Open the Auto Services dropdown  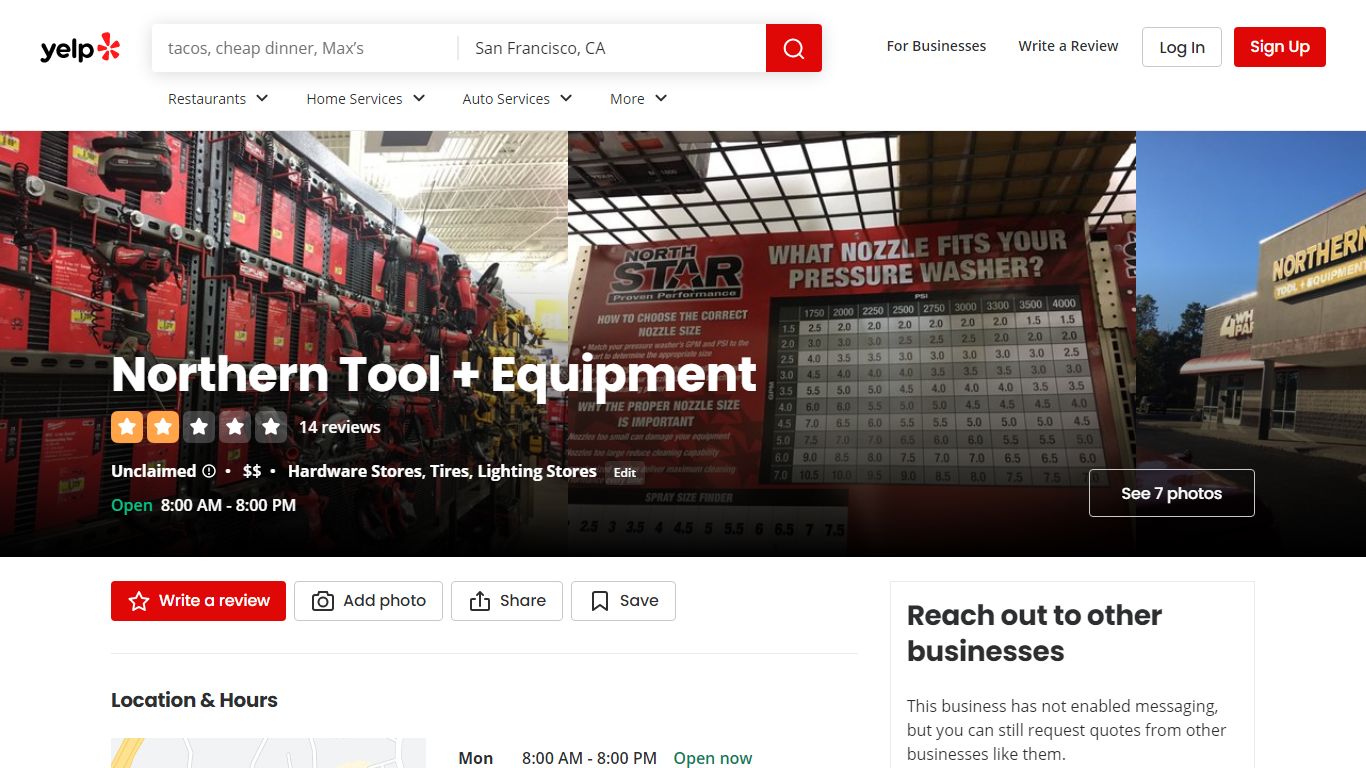point(517,98)
